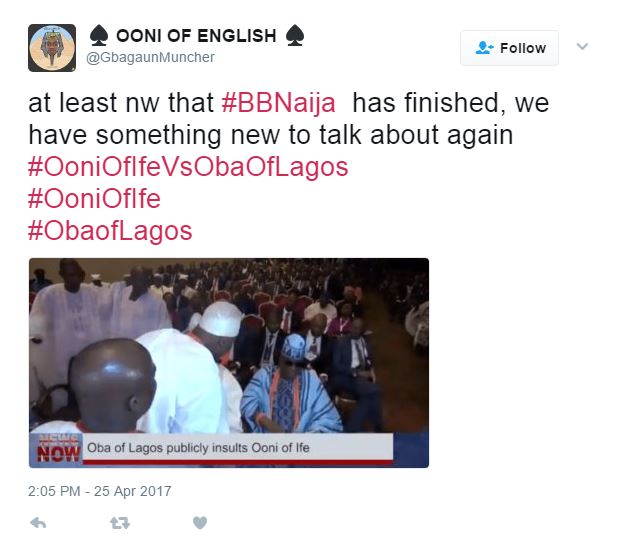This screenshot has height=540, width=617.
Task: Click the follow person icon
Action: (x=484, y=48)
